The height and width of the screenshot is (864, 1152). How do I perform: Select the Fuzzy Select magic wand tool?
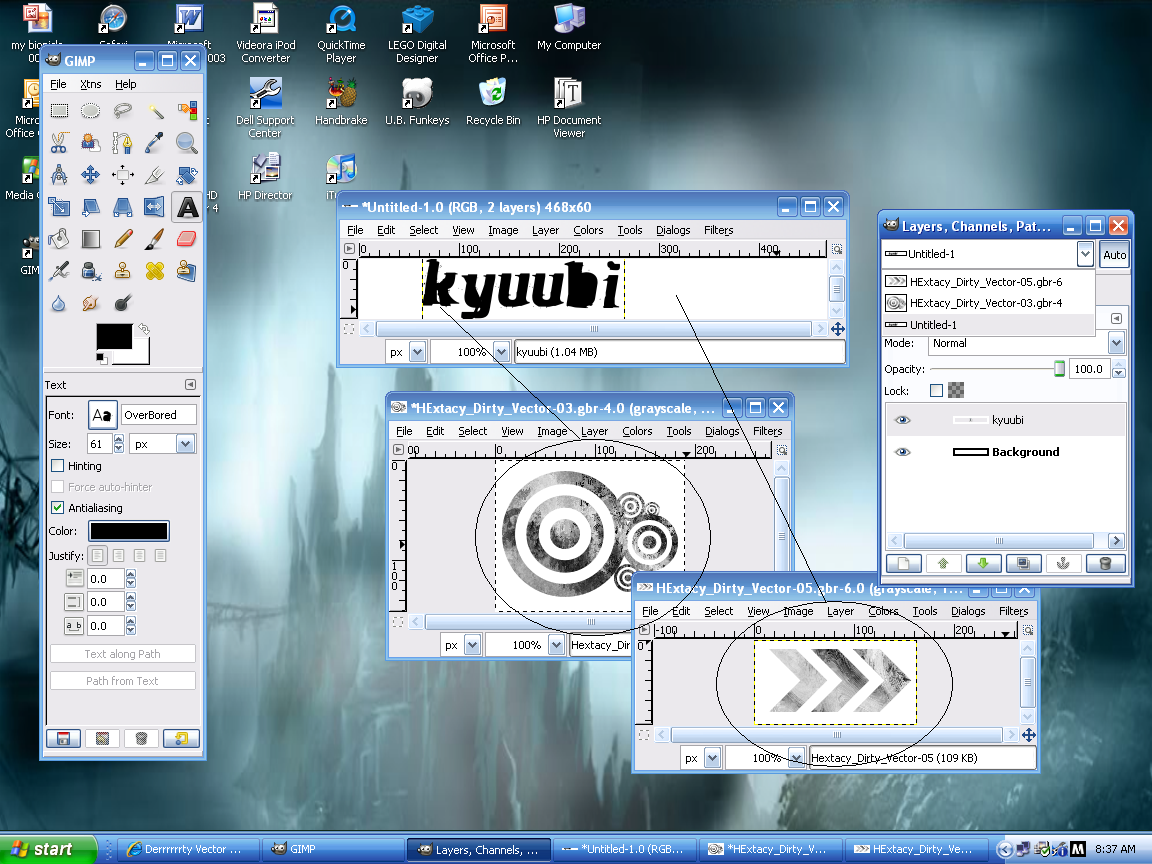click(x=155, y=111)
